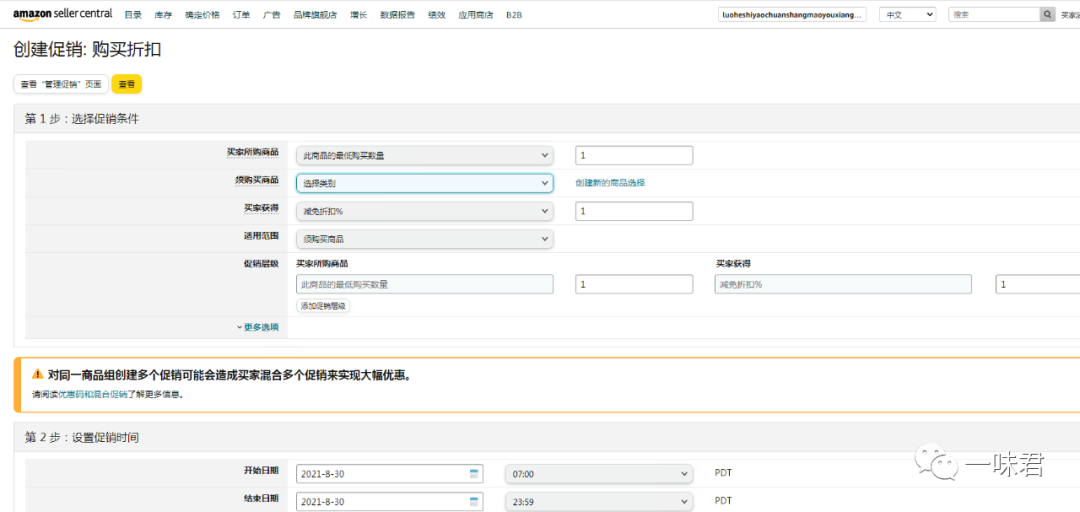Click the promotion tier quantity input

coord(634,285)
